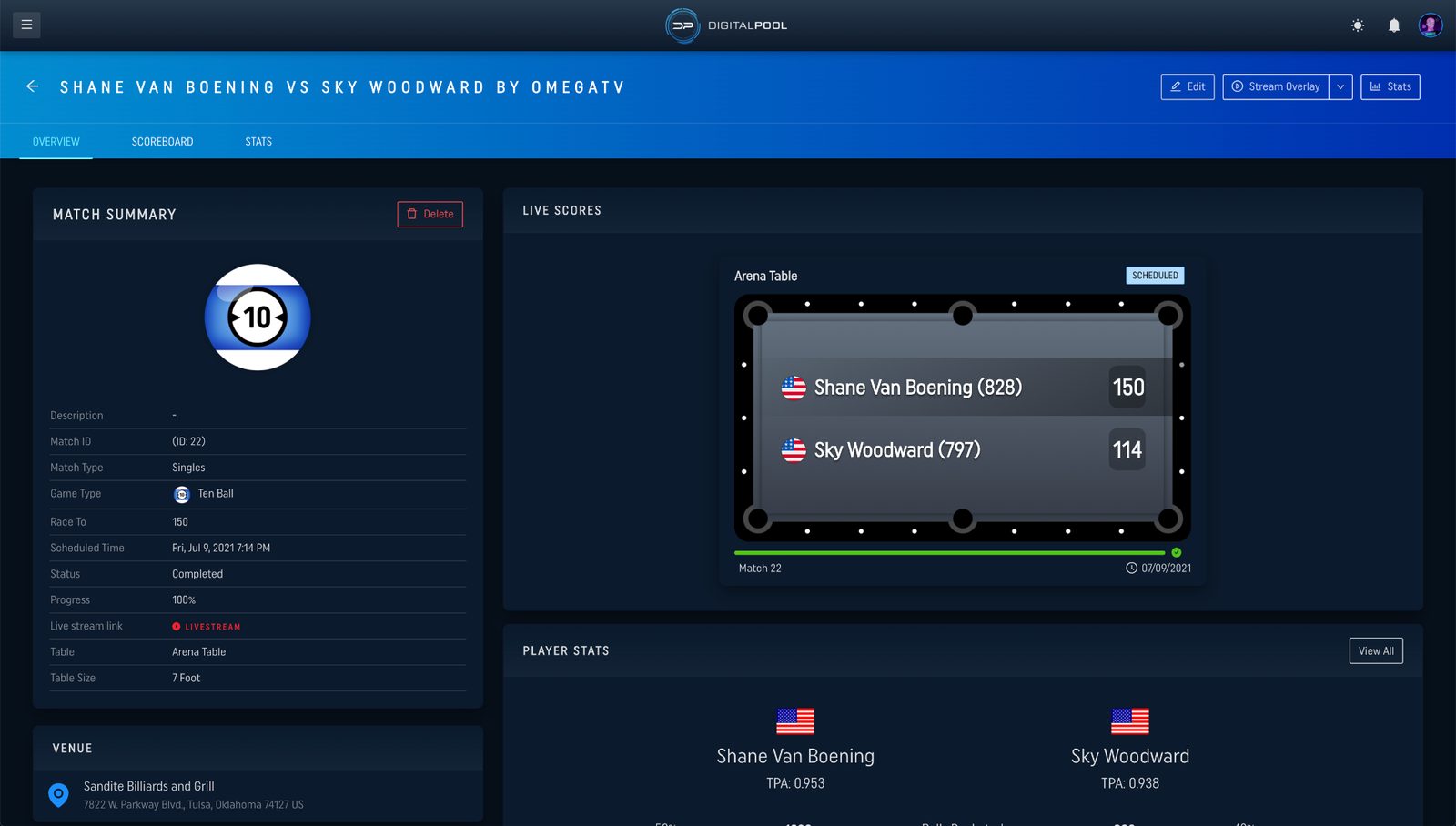Screen dimensions: 1456x826
Task: Click the Match 22 label
Action: tap(760, 569)
